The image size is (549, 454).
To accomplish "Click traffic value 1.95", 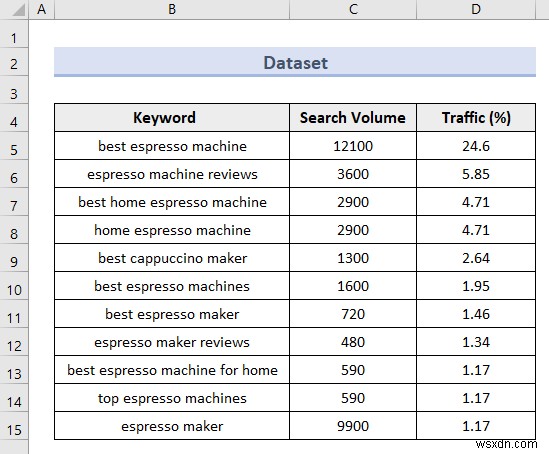I will [476, 286].
